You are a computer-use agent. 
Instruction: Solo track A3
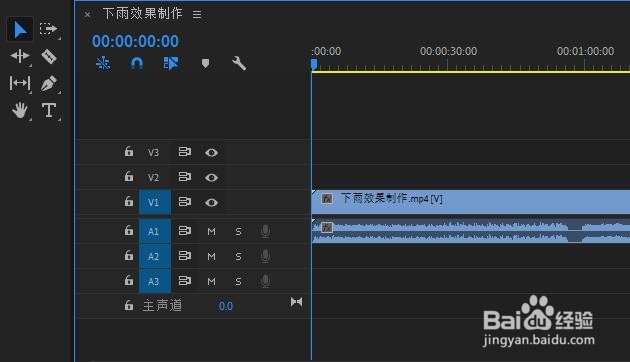pos(238,281)
